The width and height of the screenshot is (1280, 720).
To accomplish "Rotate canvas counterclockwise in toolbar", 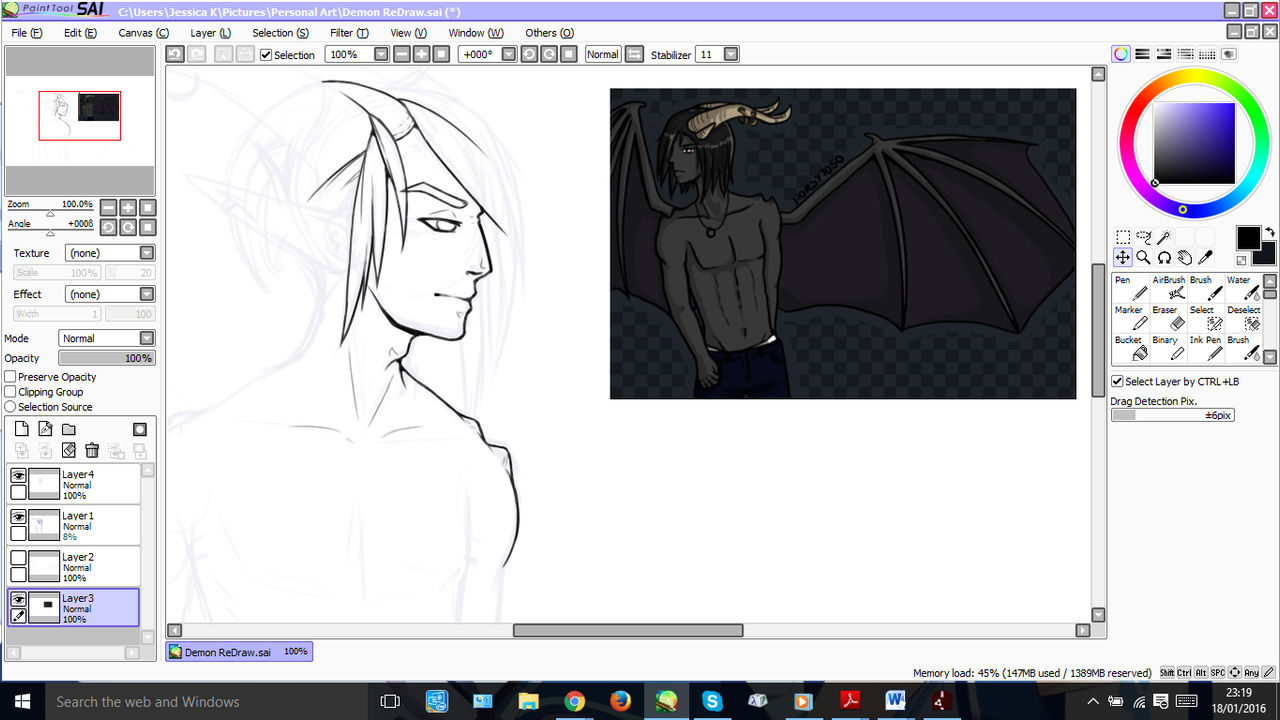I will pos(529,54).
